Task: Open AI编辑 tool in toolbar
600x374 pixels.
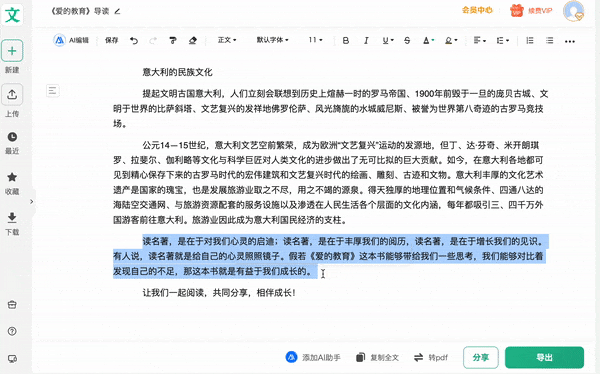Action: click(x=71, y=40)
